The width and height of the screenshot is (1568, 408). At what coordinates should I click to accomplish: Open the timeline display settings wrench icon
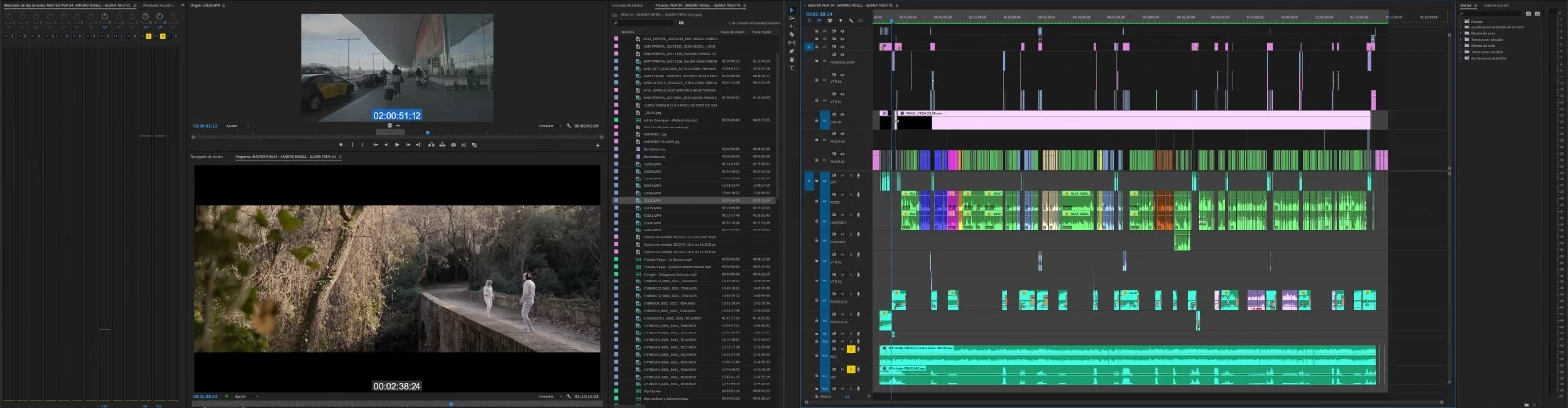[x=851, y=22]
